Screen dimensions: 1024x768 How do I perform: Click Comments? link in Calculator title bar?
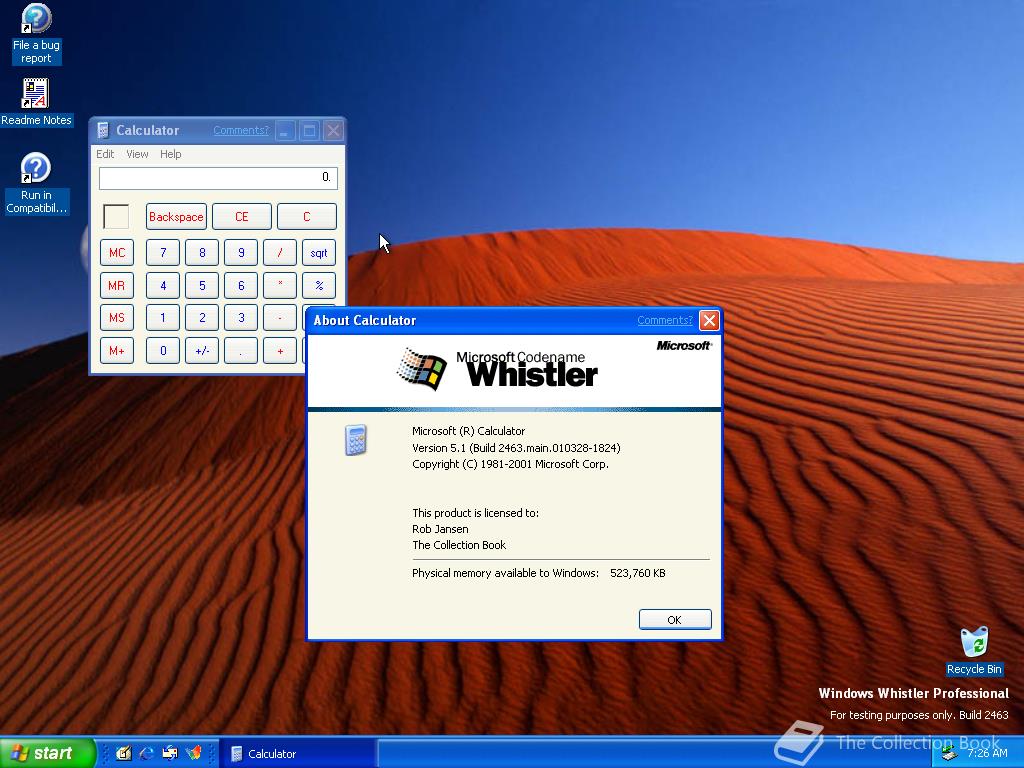click(240, 130)
